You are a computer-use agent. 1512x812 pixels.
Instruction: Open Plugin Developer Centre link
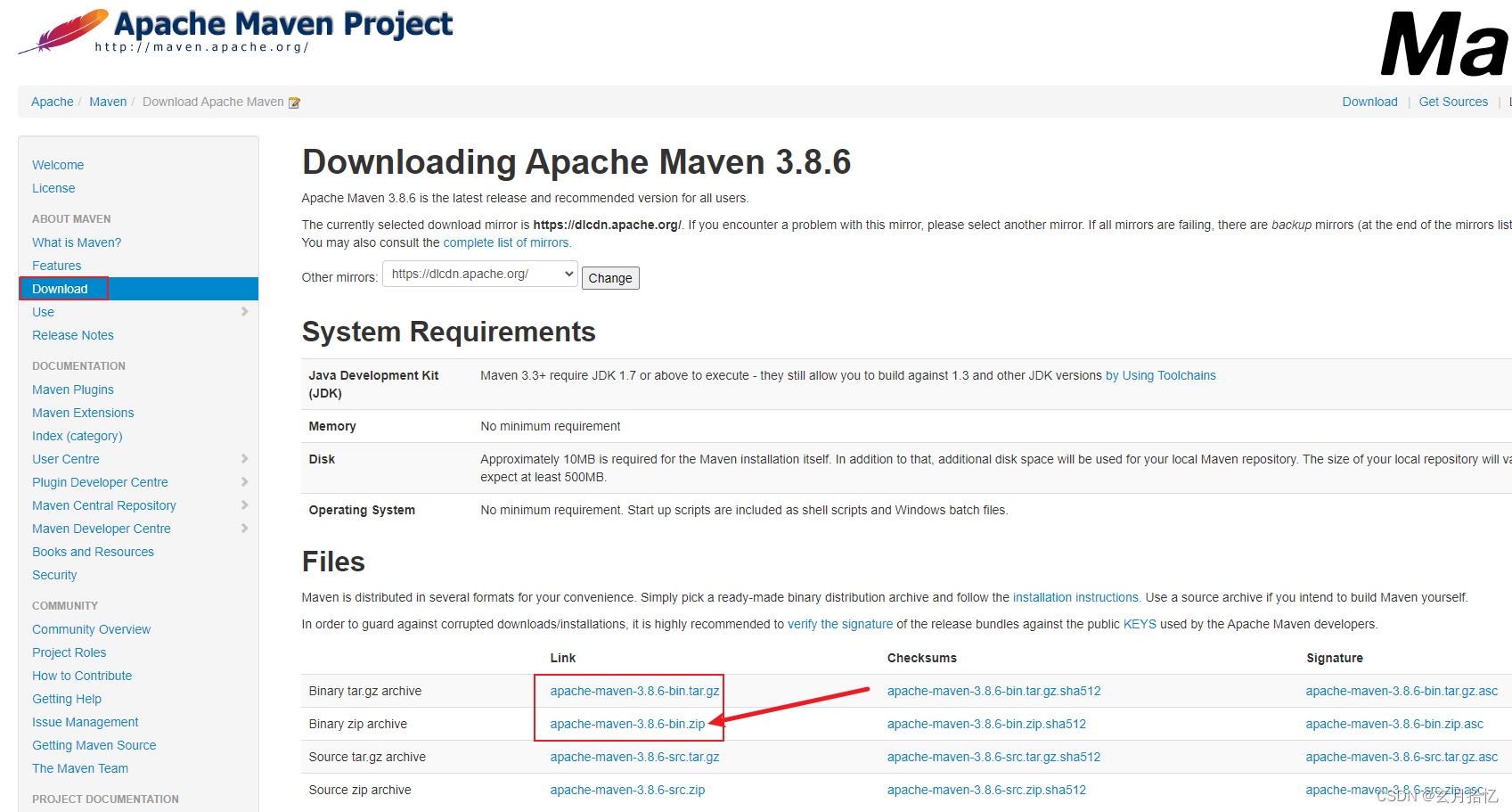100,482
